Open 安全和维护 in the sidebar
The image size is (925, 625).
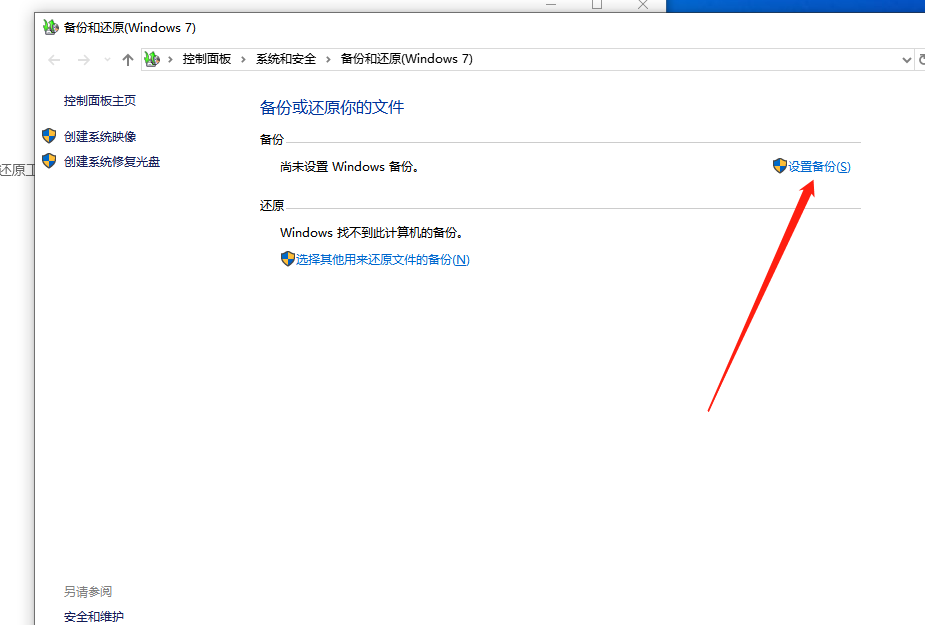[93, 617]
